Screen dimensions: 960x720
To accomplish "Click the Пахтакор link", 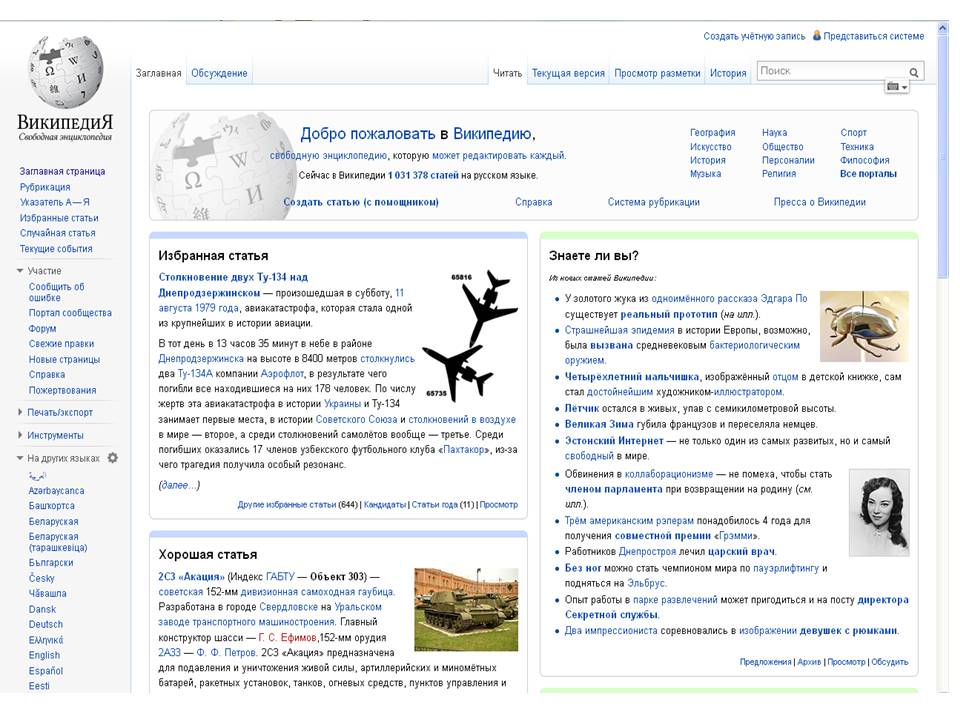I will pyautogui.click(x=462, y=449).
